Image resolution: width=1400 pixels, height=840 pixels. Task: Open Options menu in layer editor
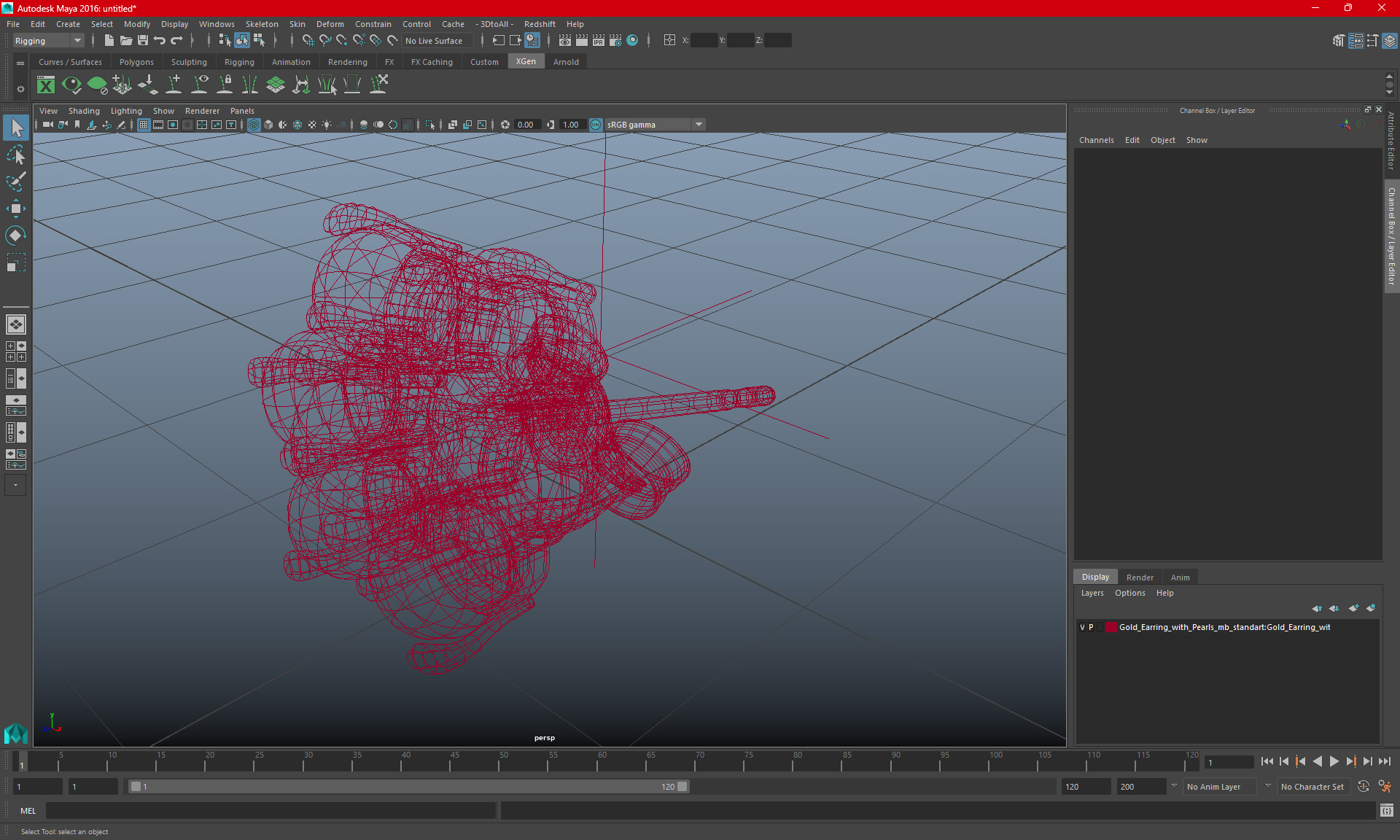(1129, 593)
